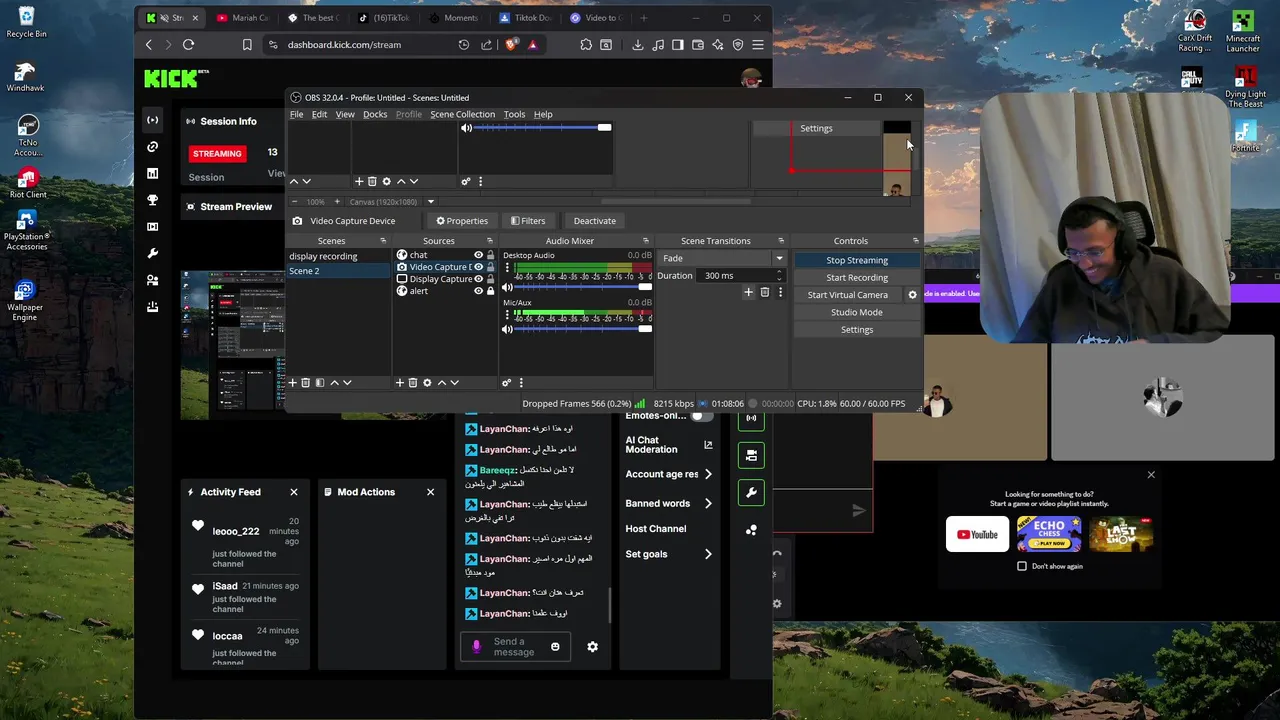Select display recording scene
Screen dimensions: 1280x720
click(x=323, y=256)
